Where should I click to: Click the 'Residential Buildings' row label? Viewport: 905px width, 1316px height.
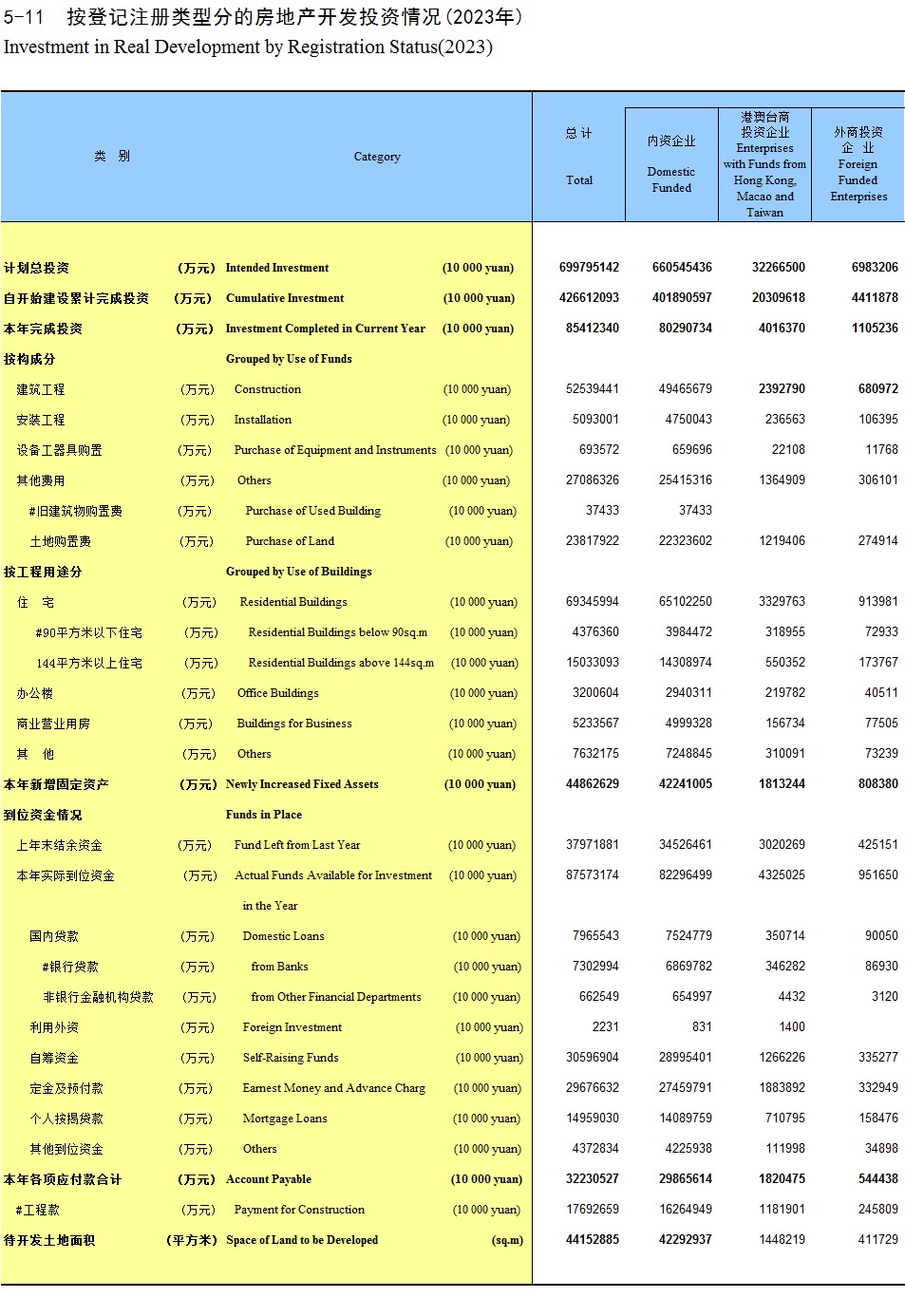(x=293, y=602)
